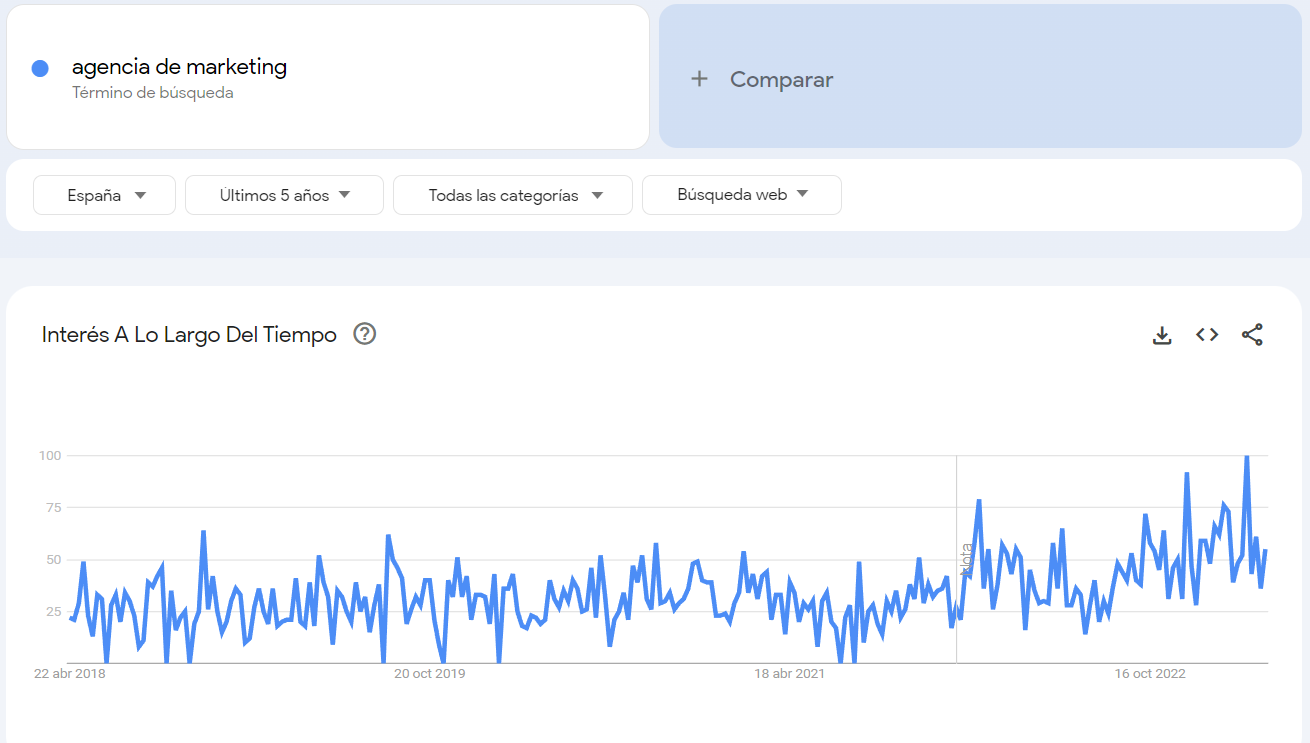Click the plus icon beside Comparar

(699, 79)
